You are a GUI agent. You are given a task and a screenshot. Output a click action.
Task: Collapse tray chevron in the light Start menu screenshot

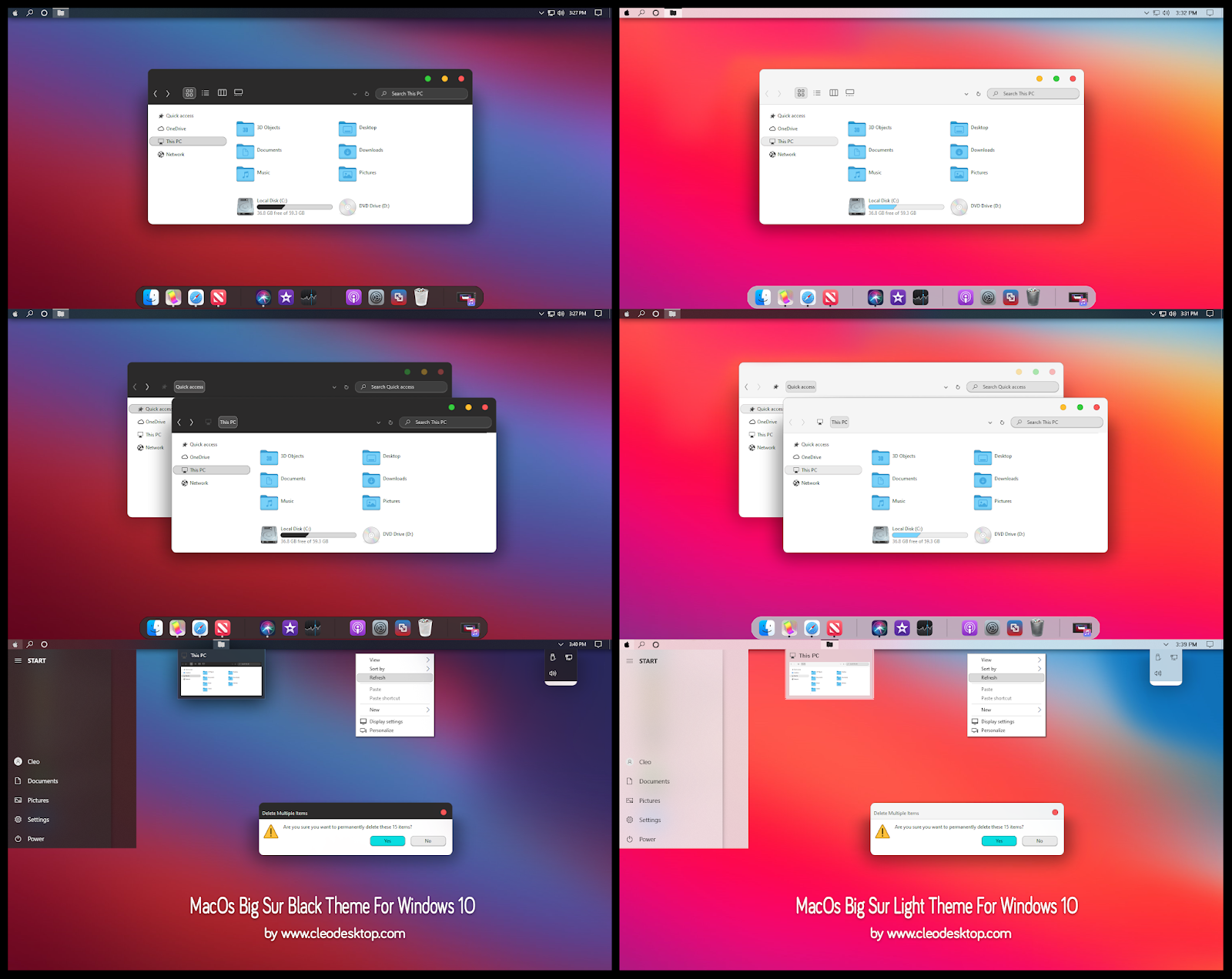point(1166,644)
